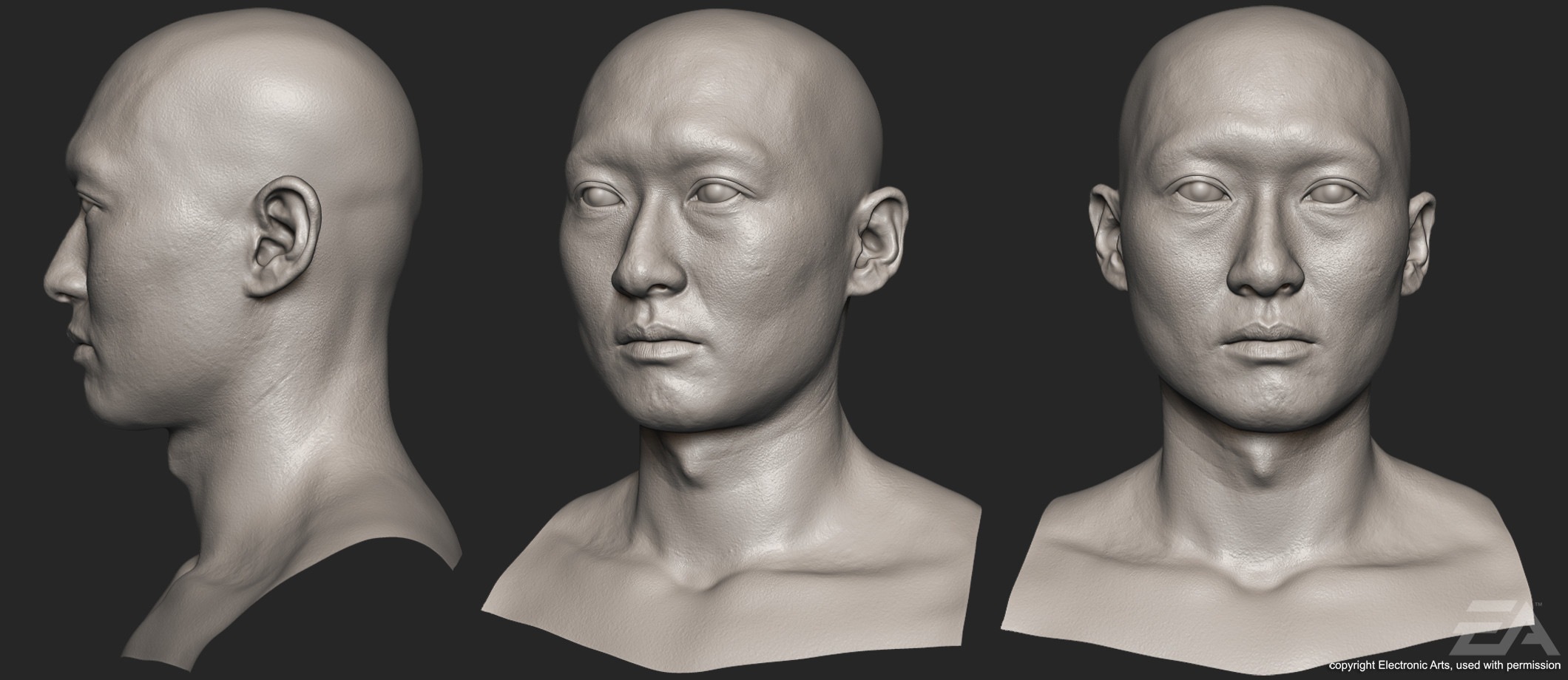Select the side profile head render

pos(251,340)
